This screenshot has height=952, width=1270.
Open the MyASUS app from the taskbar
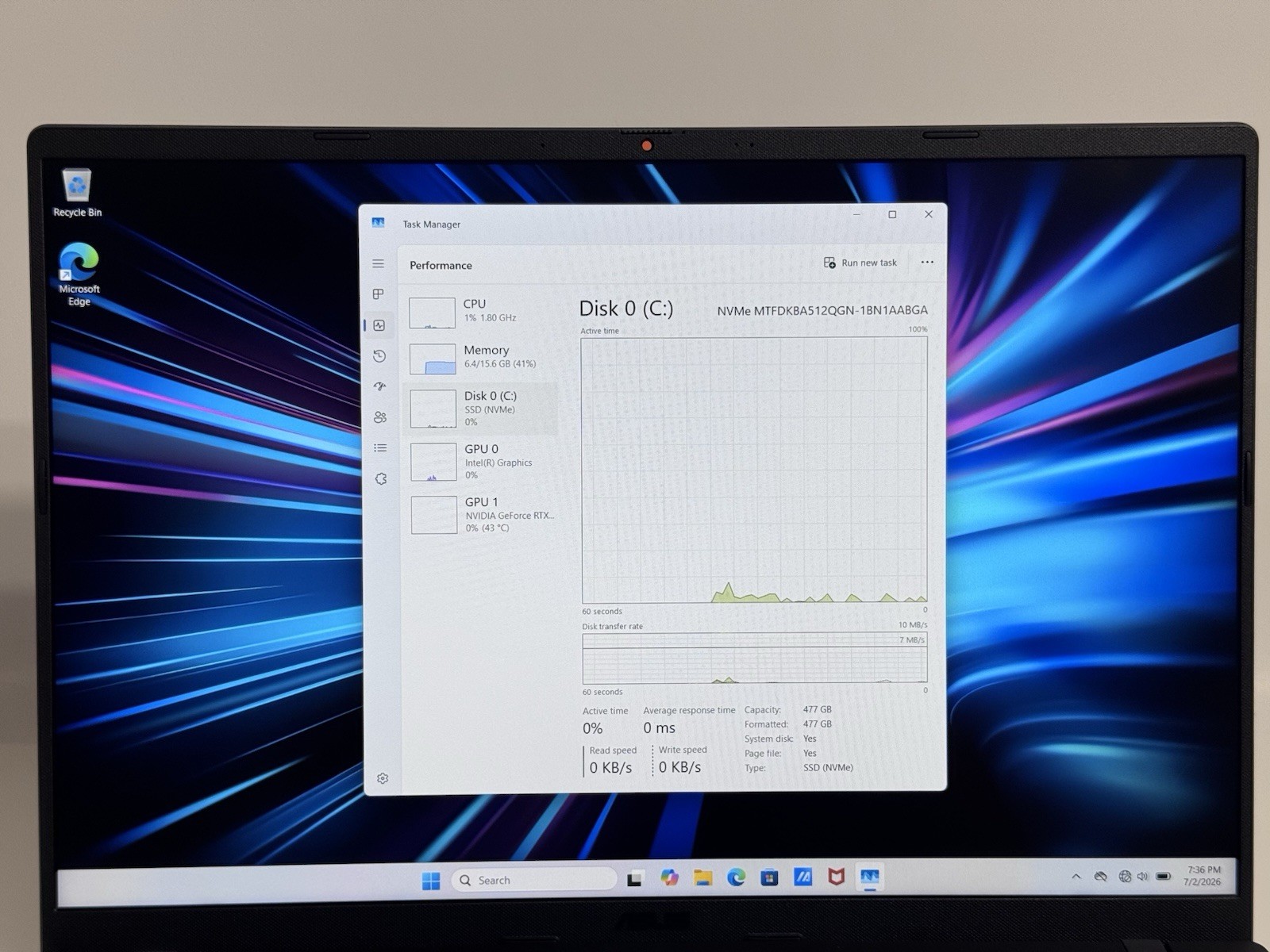tap(802, 877)
